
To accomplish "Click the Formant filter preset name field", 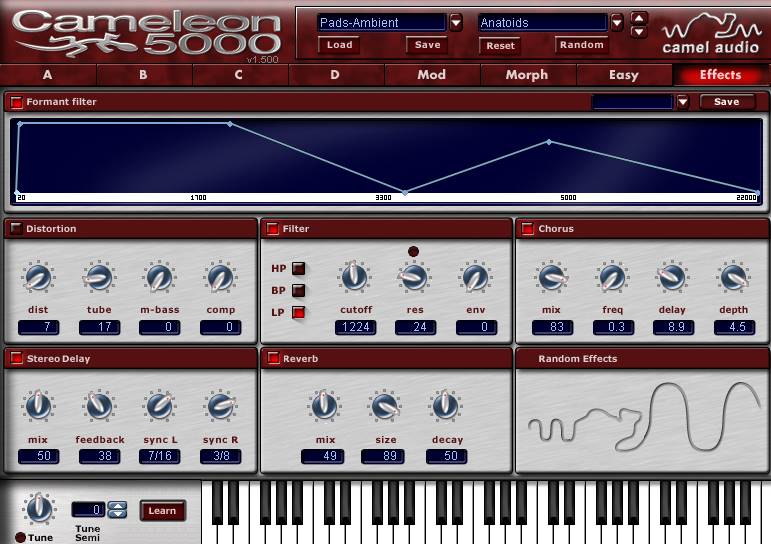I will point(633,102).
